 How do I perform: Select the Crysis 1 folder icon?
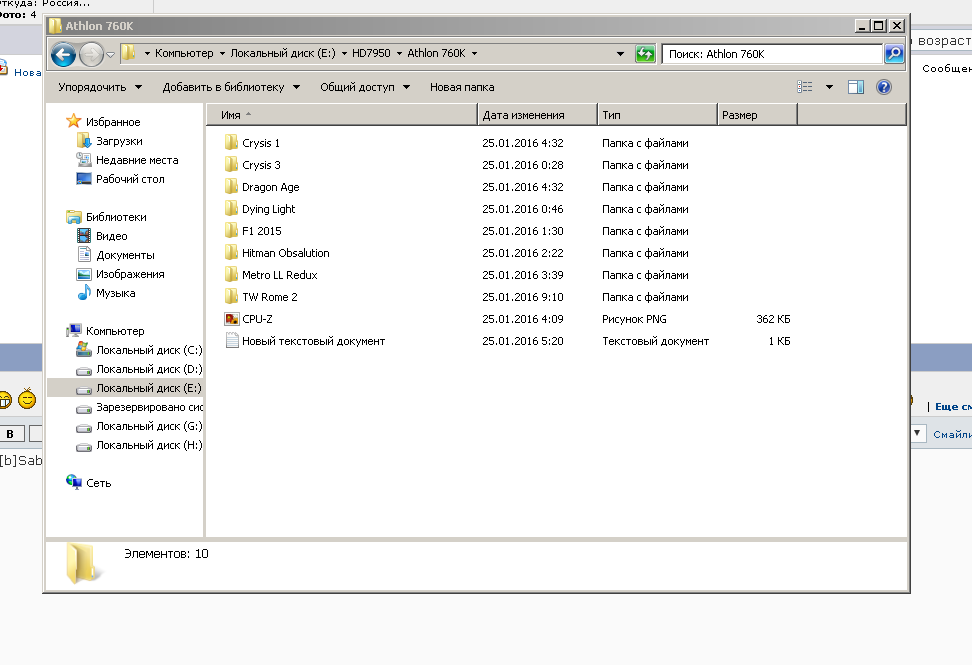point(231,143)
